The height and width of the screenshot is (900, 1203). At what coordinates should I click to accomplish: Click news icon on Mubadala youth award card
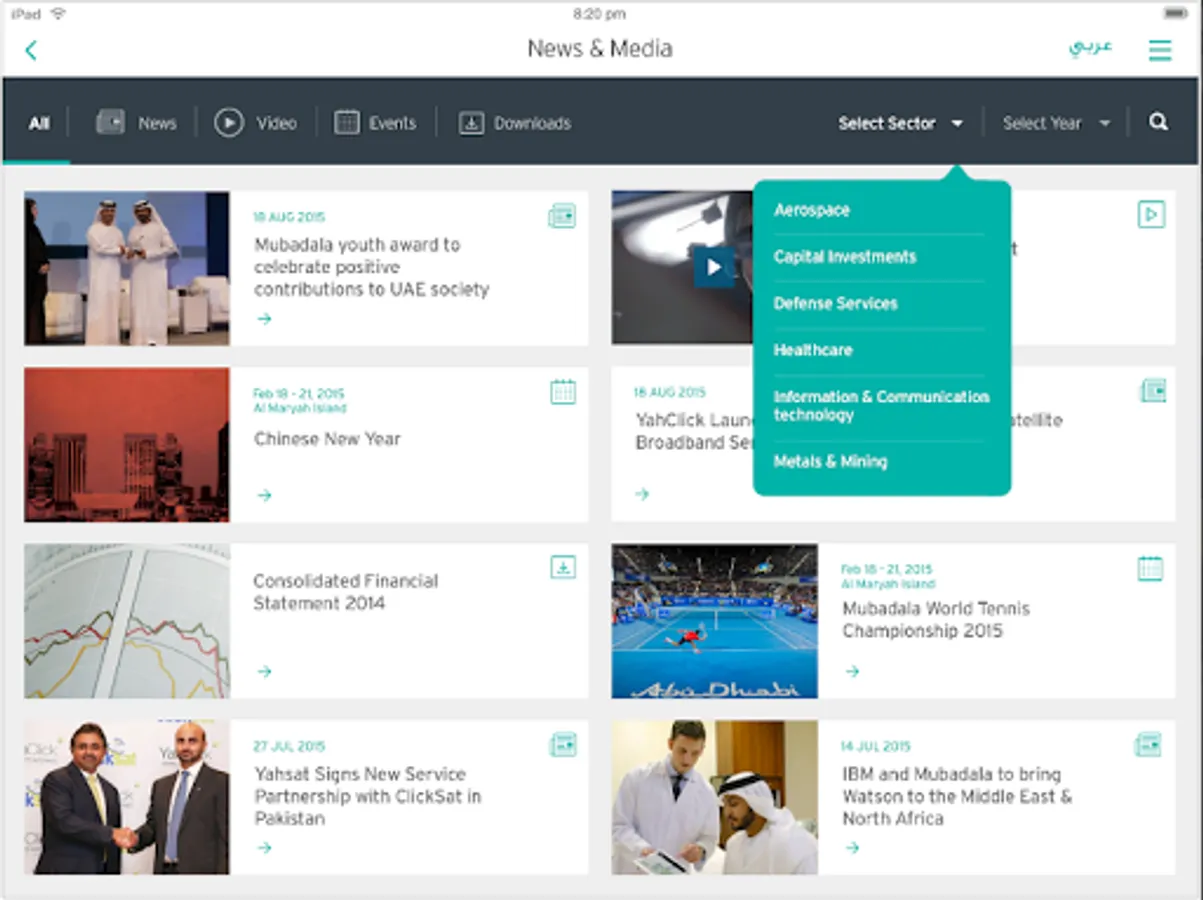point(562,215)
